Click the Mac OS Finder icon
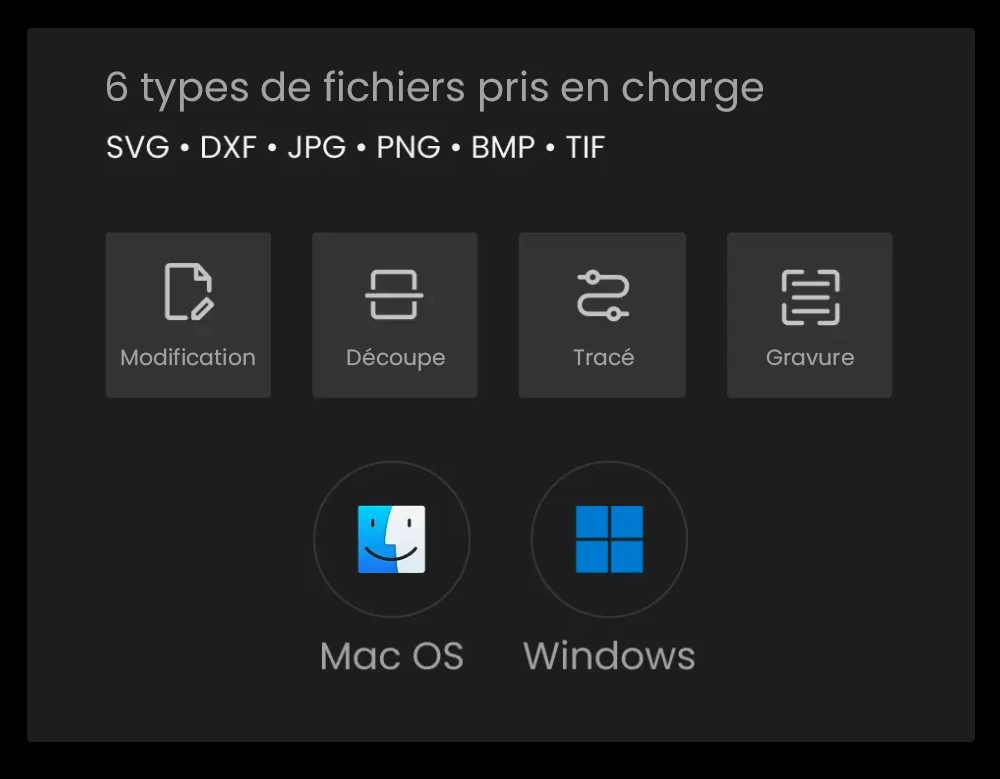Image resolution: width=1000 pixels, height=779 pixels. pos(392,539)
